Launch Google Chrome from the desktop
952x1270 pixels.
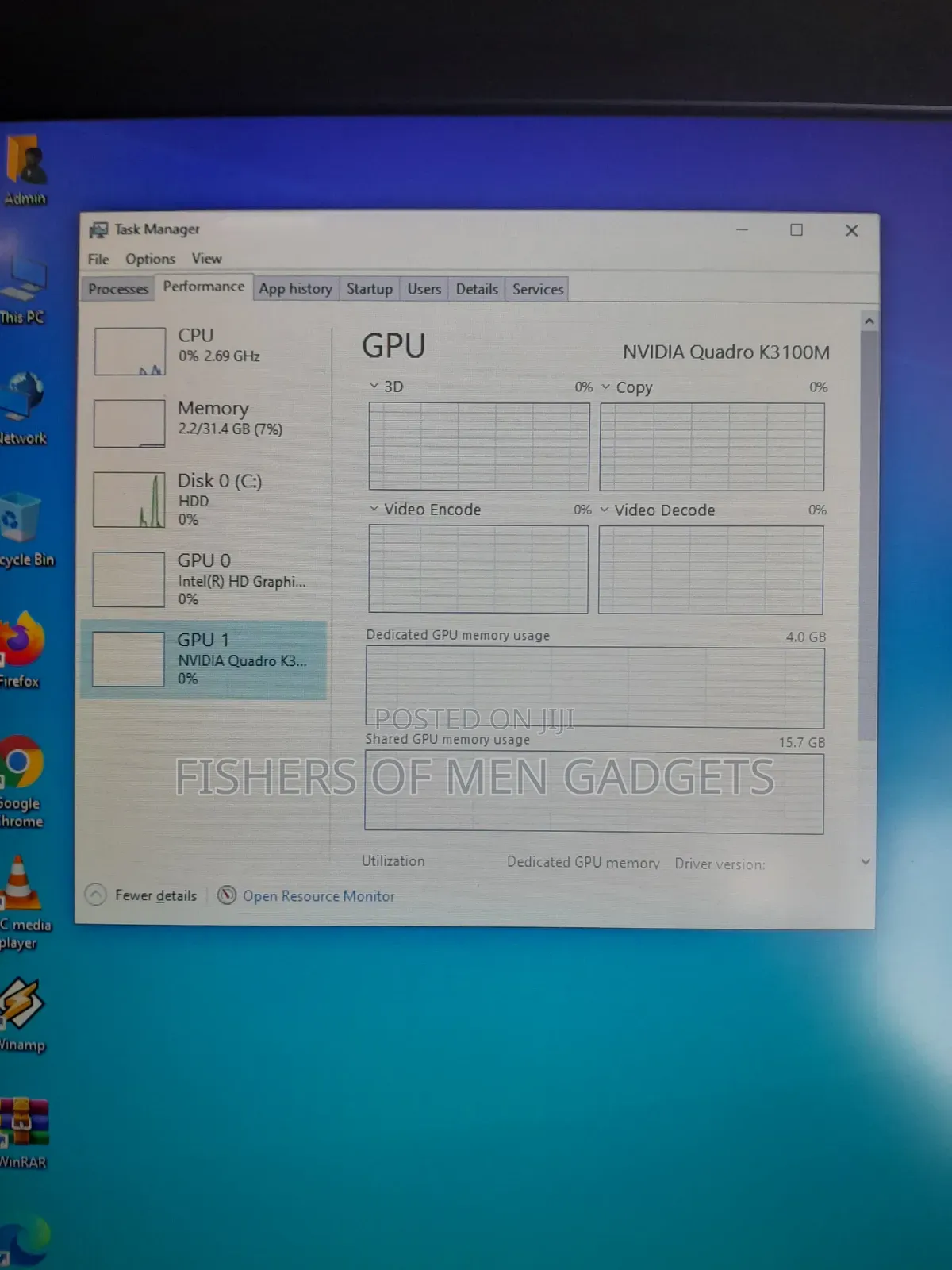point(21,781)
